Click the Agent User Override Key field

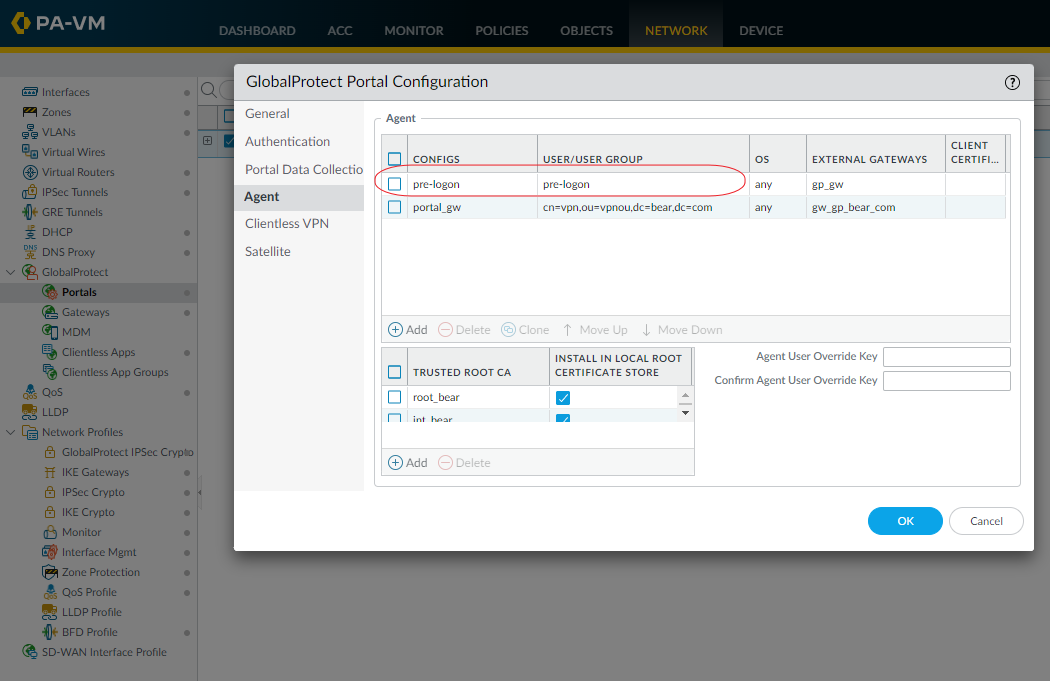click(946, 357)
